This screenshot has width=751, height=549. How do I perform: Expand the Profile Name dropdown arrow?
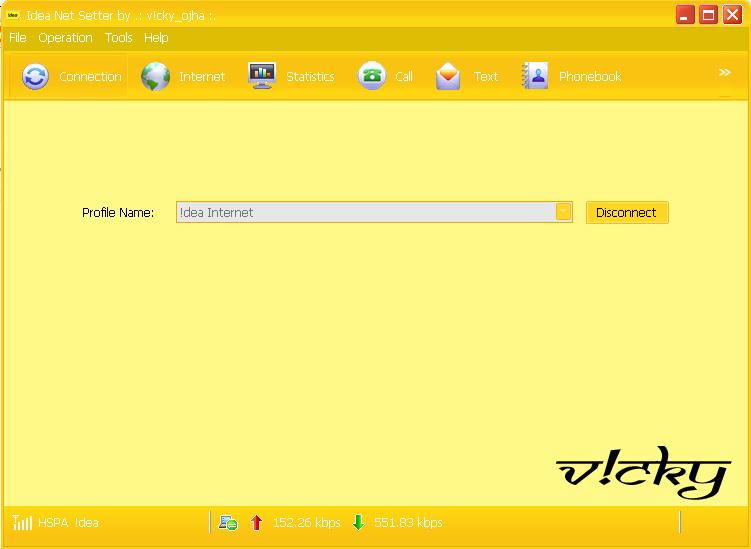[x=563, y=212]
